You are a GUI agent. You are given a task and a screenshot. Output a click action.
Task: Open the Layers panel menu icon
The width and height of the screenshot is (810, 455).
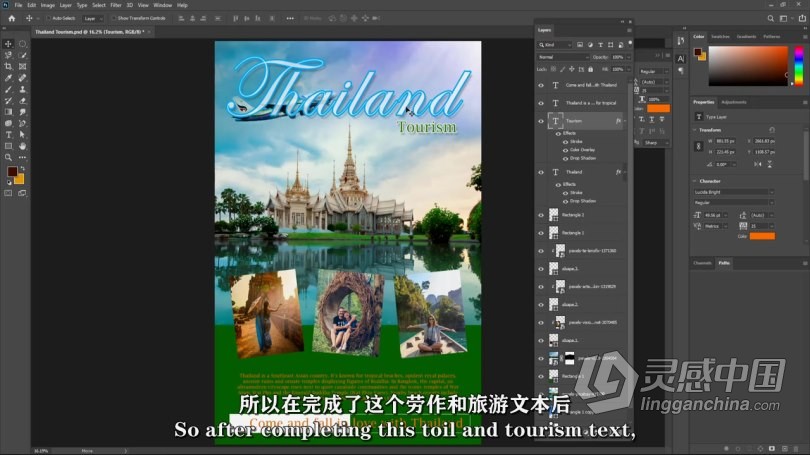point(629,30)
